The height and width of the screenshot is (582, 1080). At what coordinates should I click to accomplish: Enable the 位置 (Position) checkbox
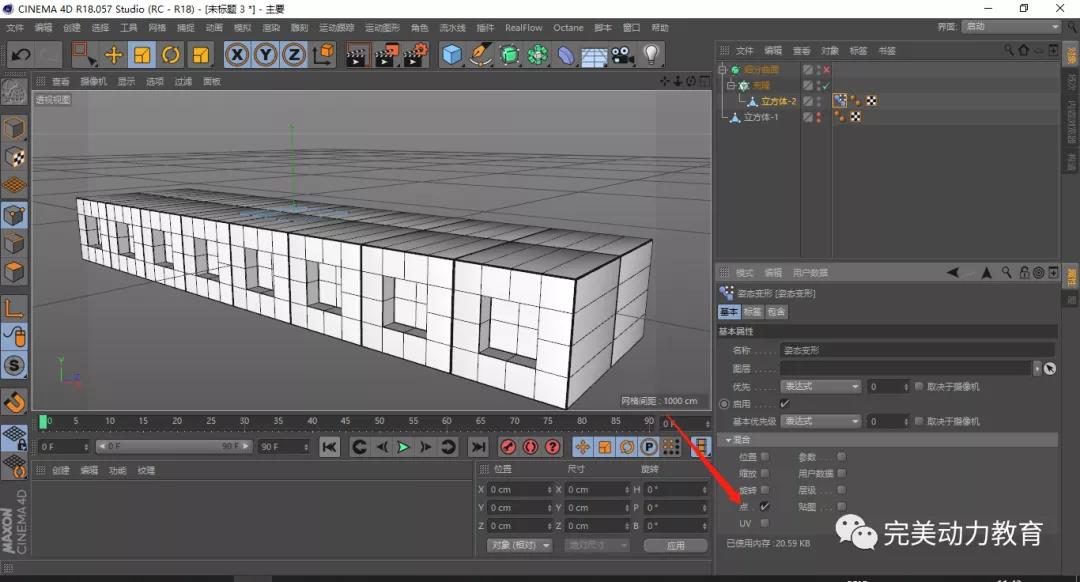click(765, 457)
